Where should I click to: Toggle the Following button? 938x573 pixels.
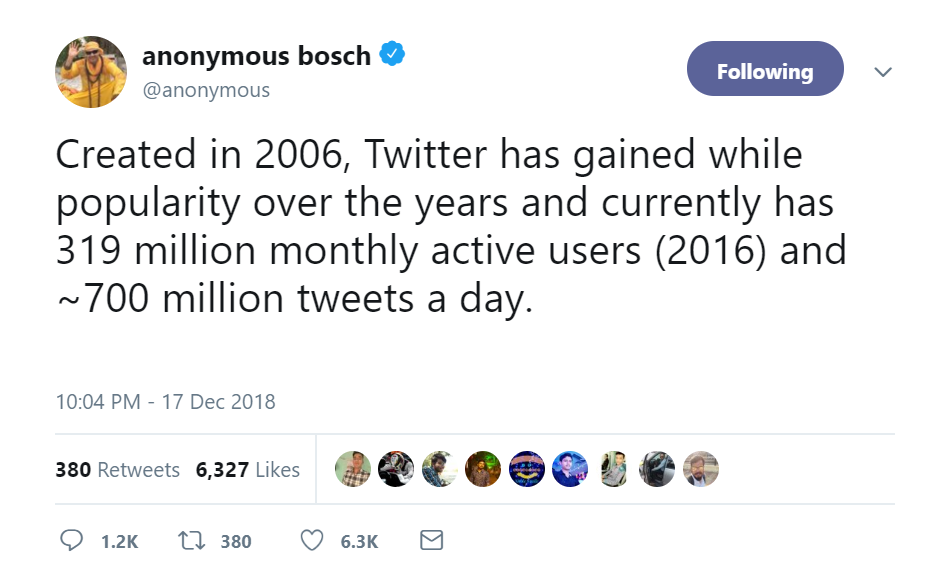coord(765,69)
